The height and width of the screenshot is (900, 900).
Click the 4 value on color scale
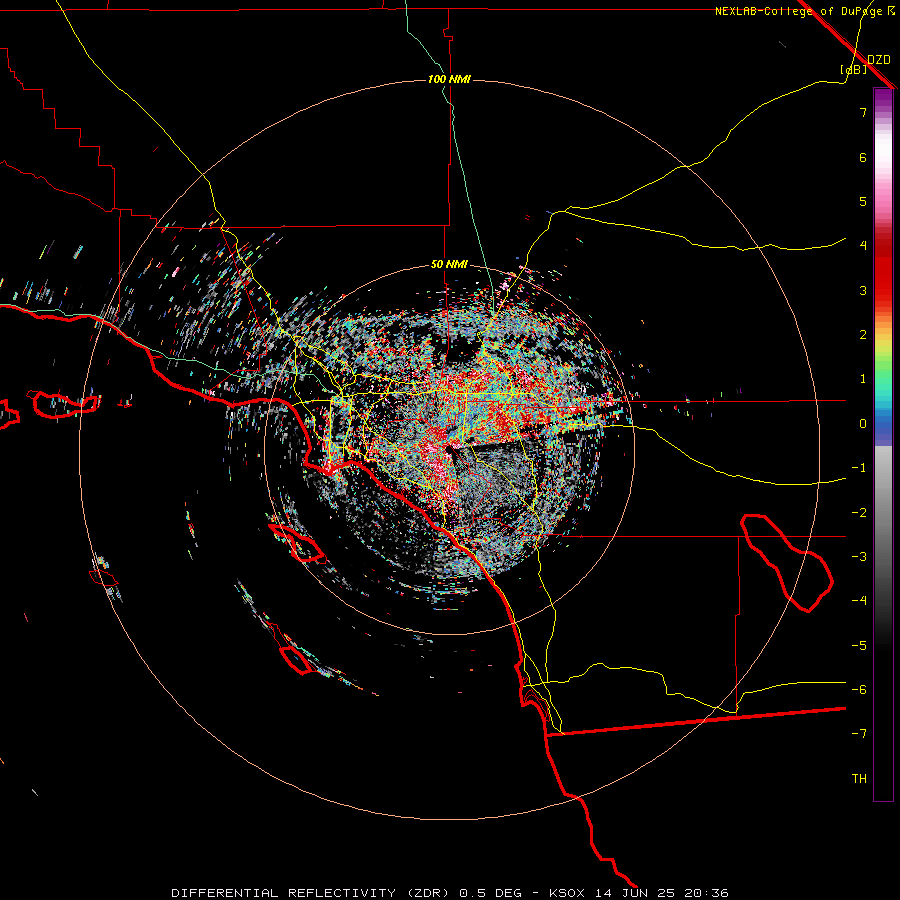863,246
